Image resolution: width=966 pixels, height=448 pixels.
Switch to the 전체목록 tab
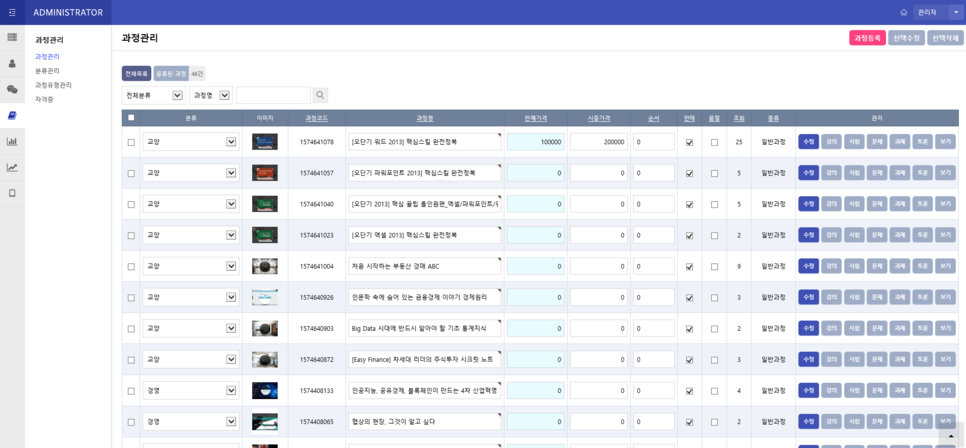136,73
